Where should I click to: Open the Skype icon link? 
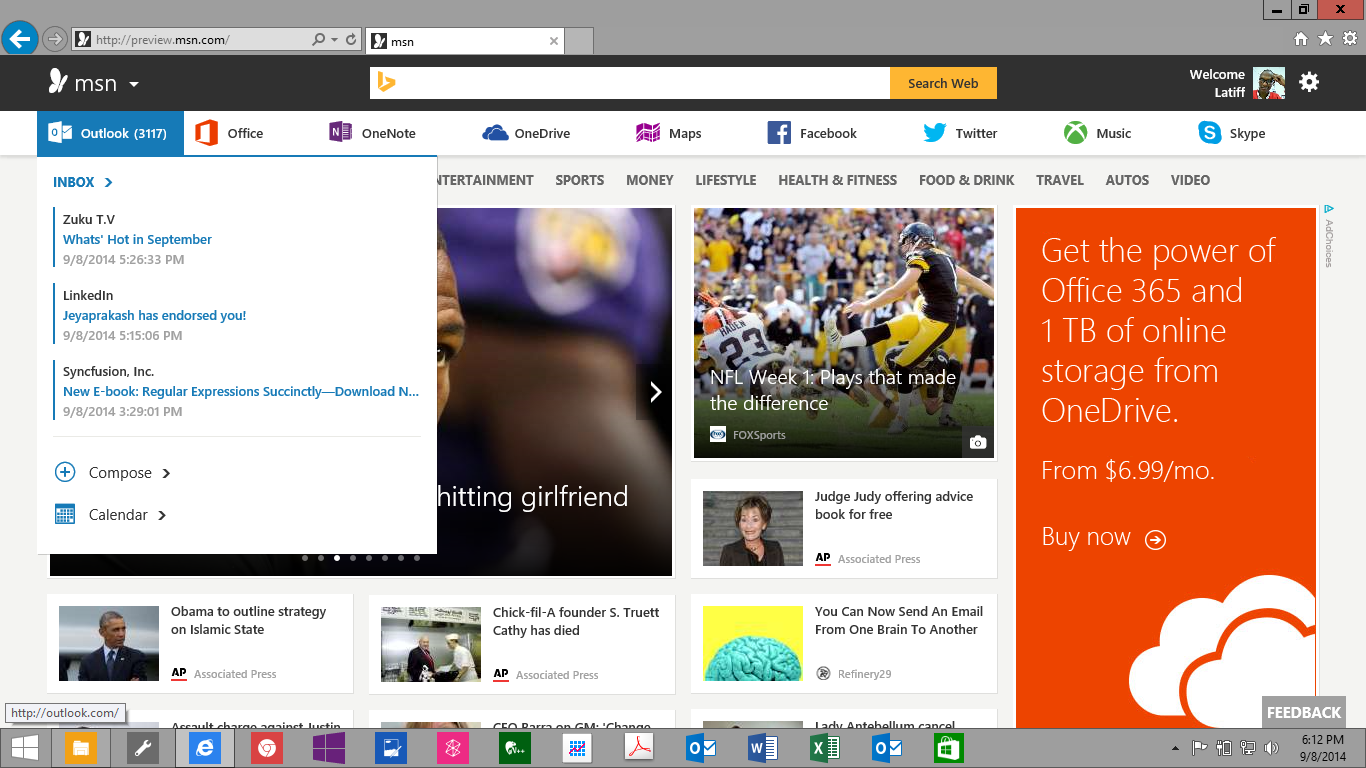[x=1210, y=133]
